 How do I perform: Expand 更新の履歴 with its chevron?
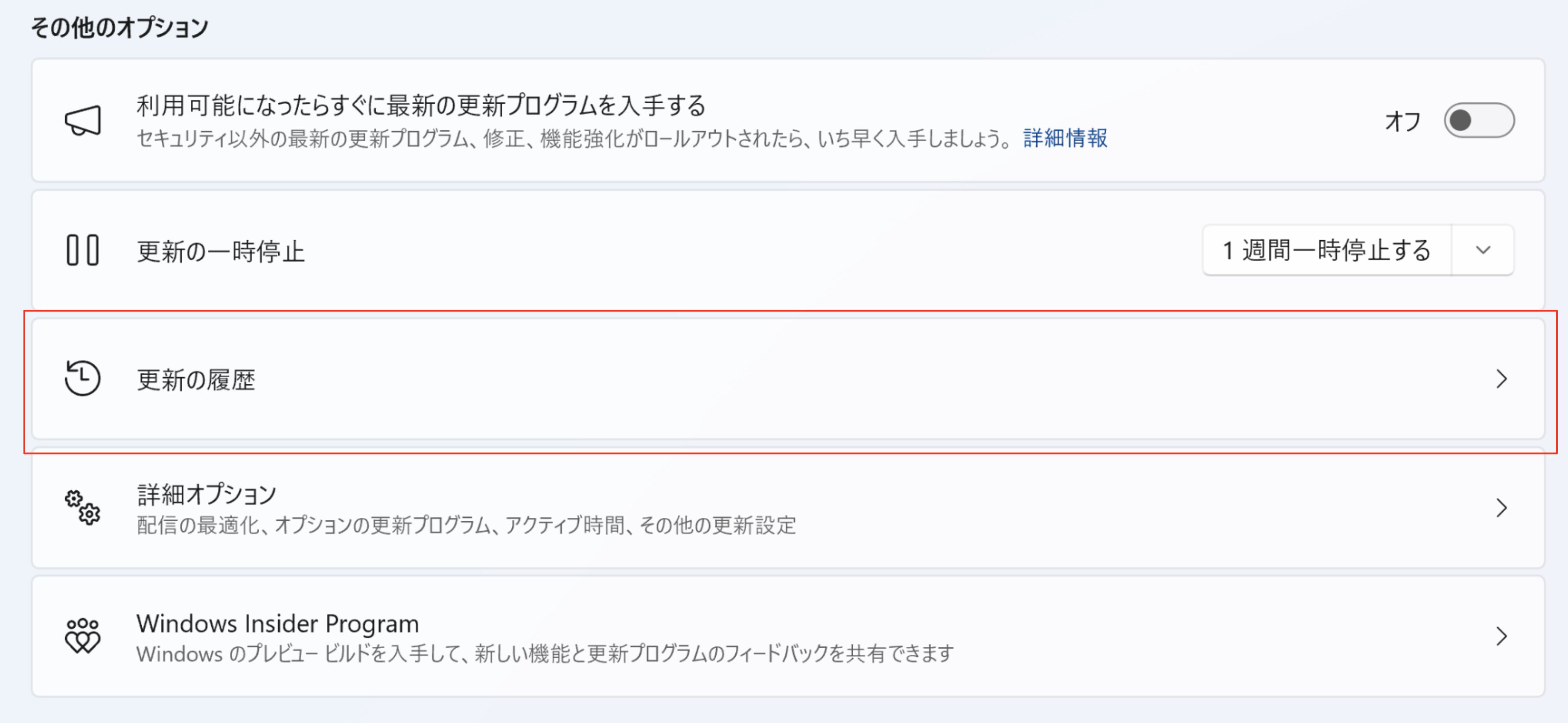click(x=1501, y=379)
